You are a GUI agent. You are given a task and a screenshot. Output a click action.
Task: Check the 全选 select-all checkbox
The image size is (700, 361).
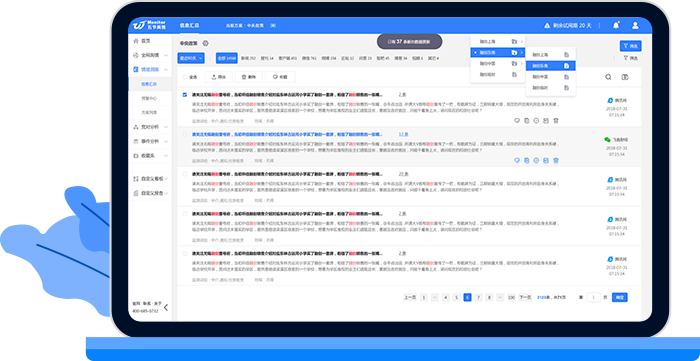click(185, 77)
